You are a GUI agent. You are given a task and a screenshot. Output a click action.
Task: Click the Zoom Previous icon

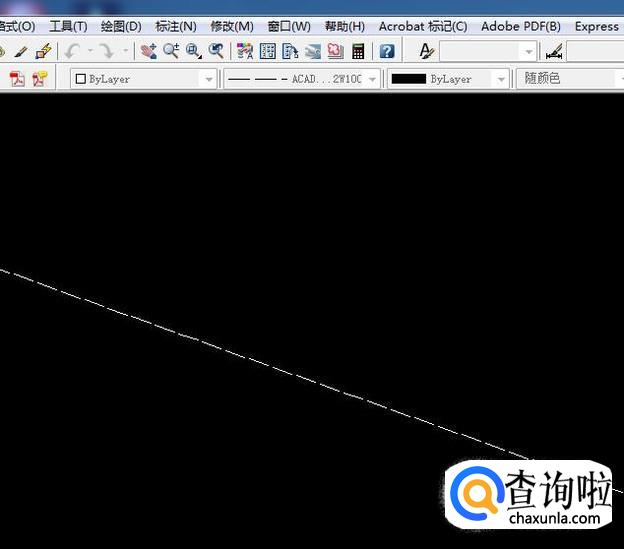(x=216, y=51)
